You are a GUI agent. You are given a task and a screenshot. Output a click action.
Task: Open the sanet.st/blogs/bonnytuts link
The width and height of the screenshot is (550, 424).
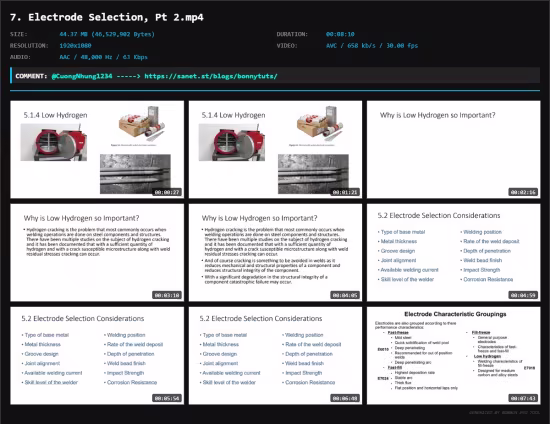click(x=211, y=76)
